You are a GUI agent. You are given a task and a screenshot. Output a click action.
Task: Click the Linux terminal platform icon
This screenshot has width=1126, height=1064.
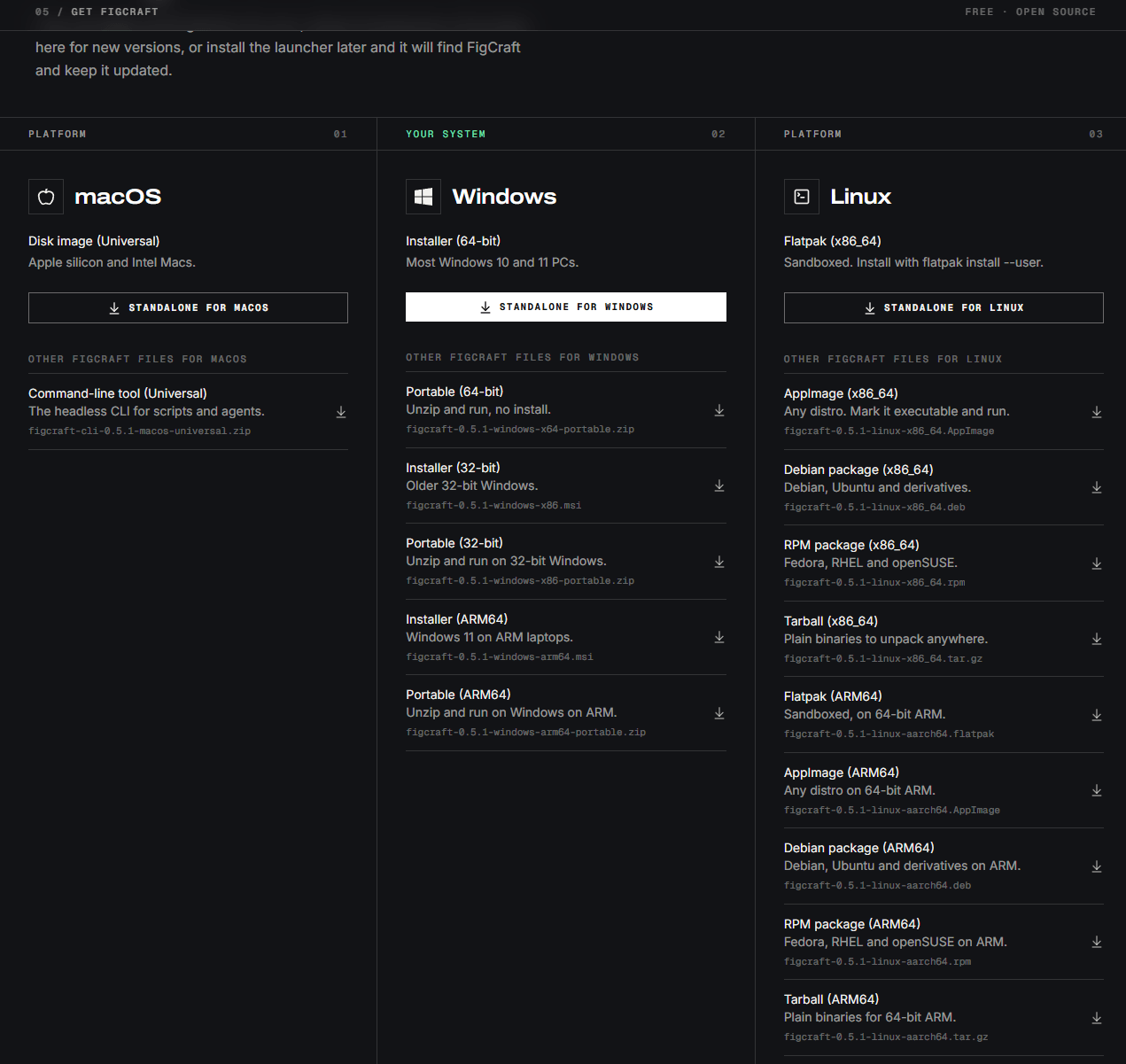pyautogui.click(x=802, y=197)
